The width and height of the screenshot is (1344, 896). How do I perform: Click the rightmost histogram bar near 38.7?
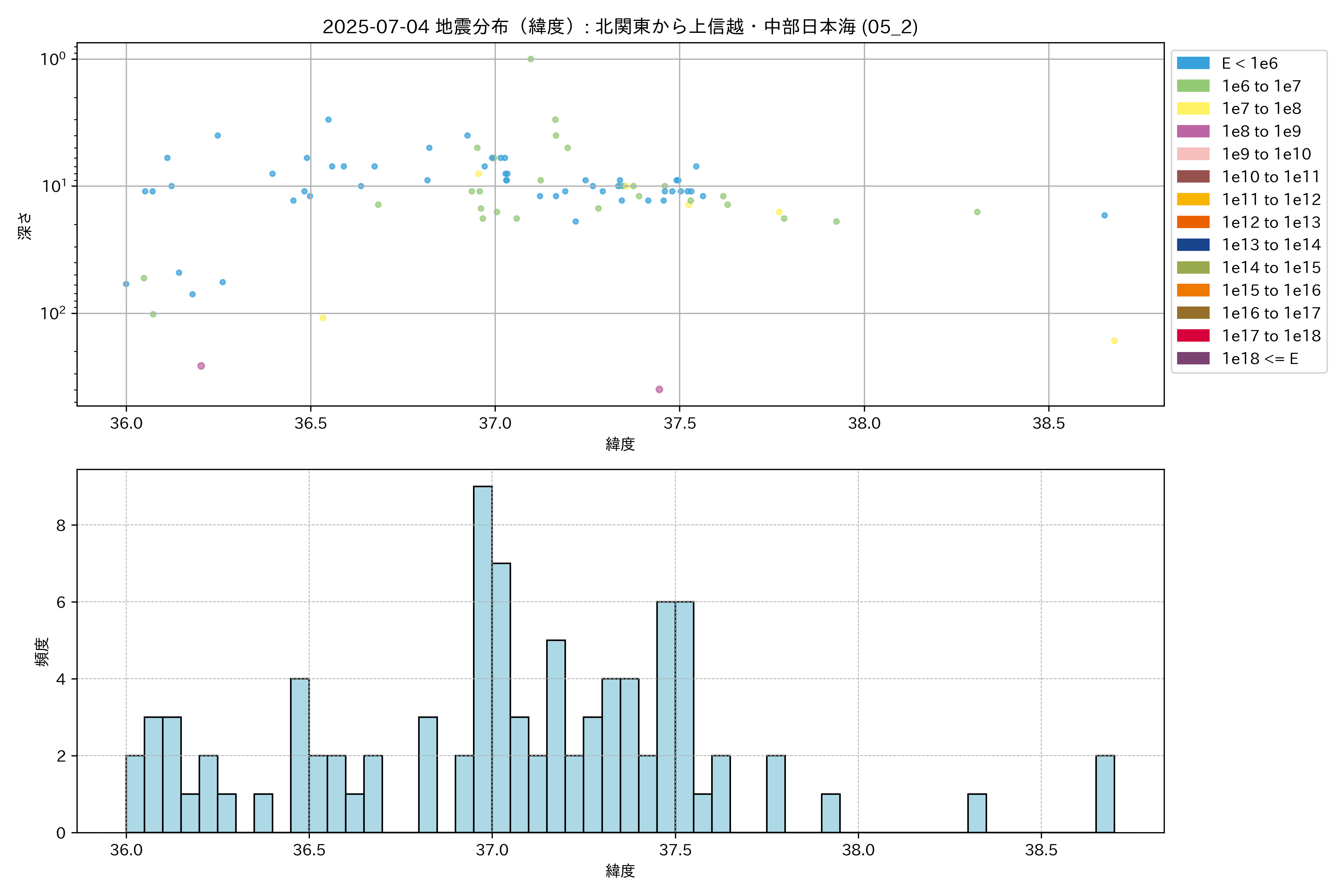[1105, 794]
